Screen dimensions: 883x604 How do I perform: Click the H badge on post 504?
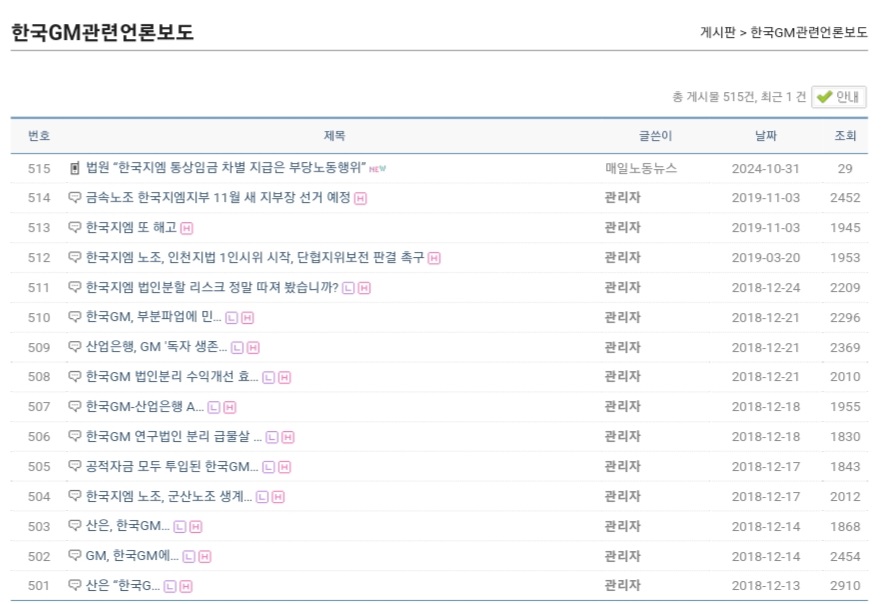pyautogui.click(x=278, y=497)
